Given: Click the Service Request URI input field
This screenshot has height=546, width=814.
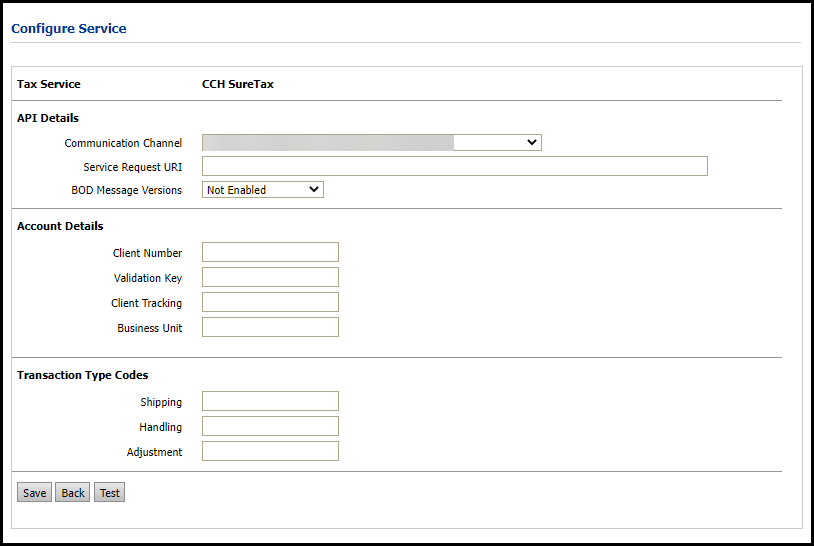Looking at the screenshot, I should (x=454, y=166).
